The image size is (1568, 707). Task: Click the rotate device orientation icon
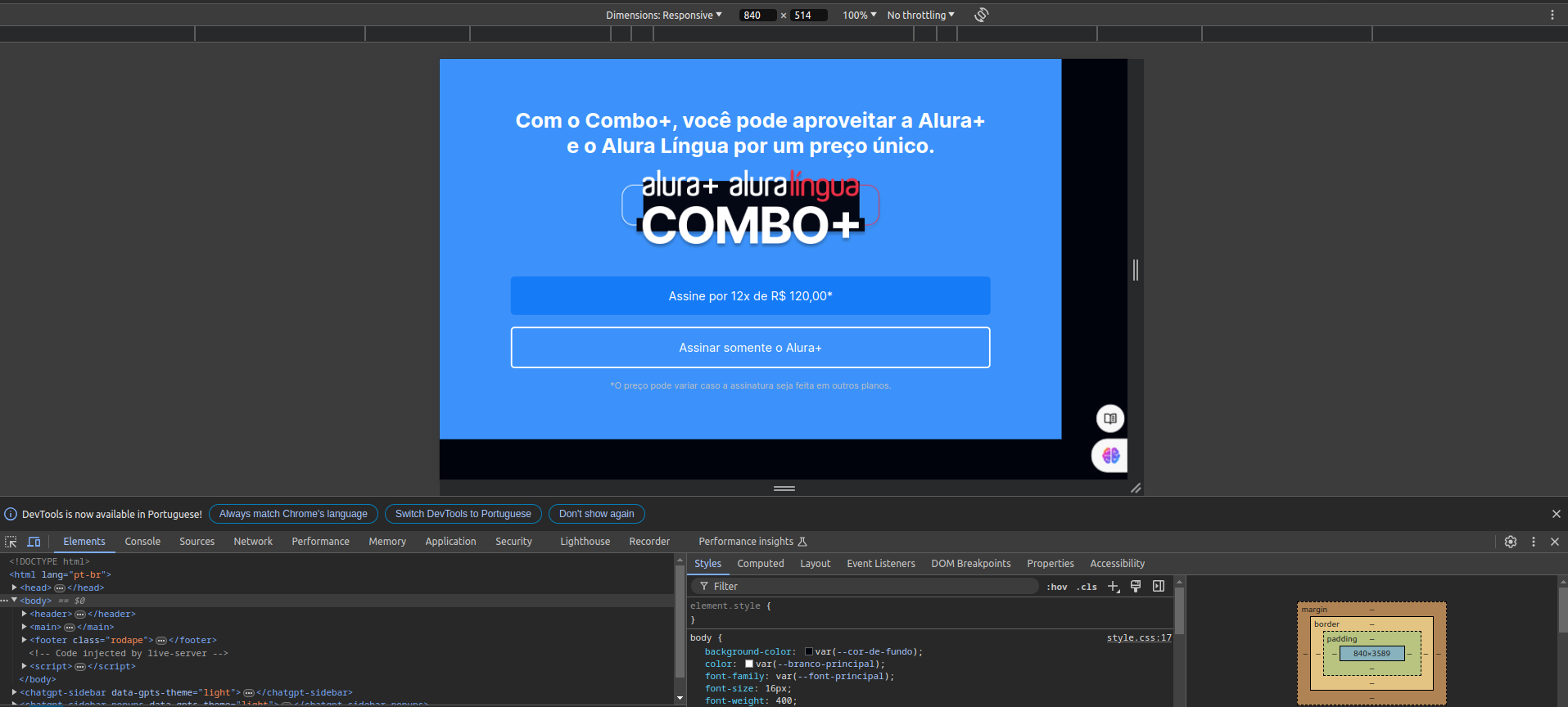(982, 15)
